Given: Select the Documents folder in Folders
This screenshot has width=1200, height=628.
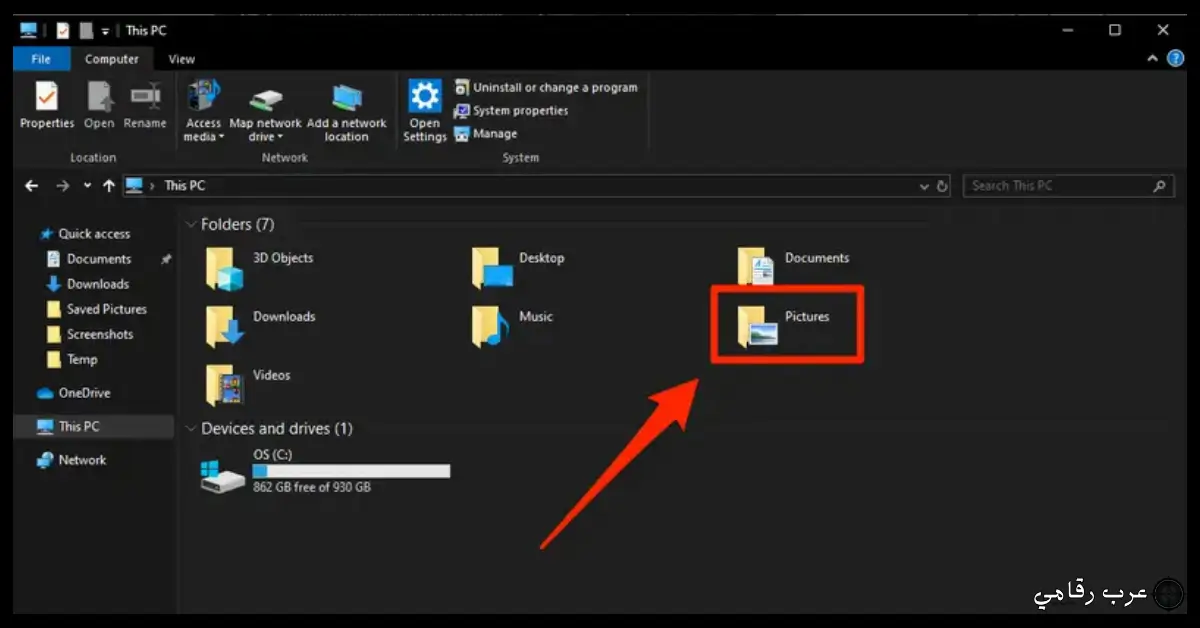Looking at the screenshot, I should 757,268.
